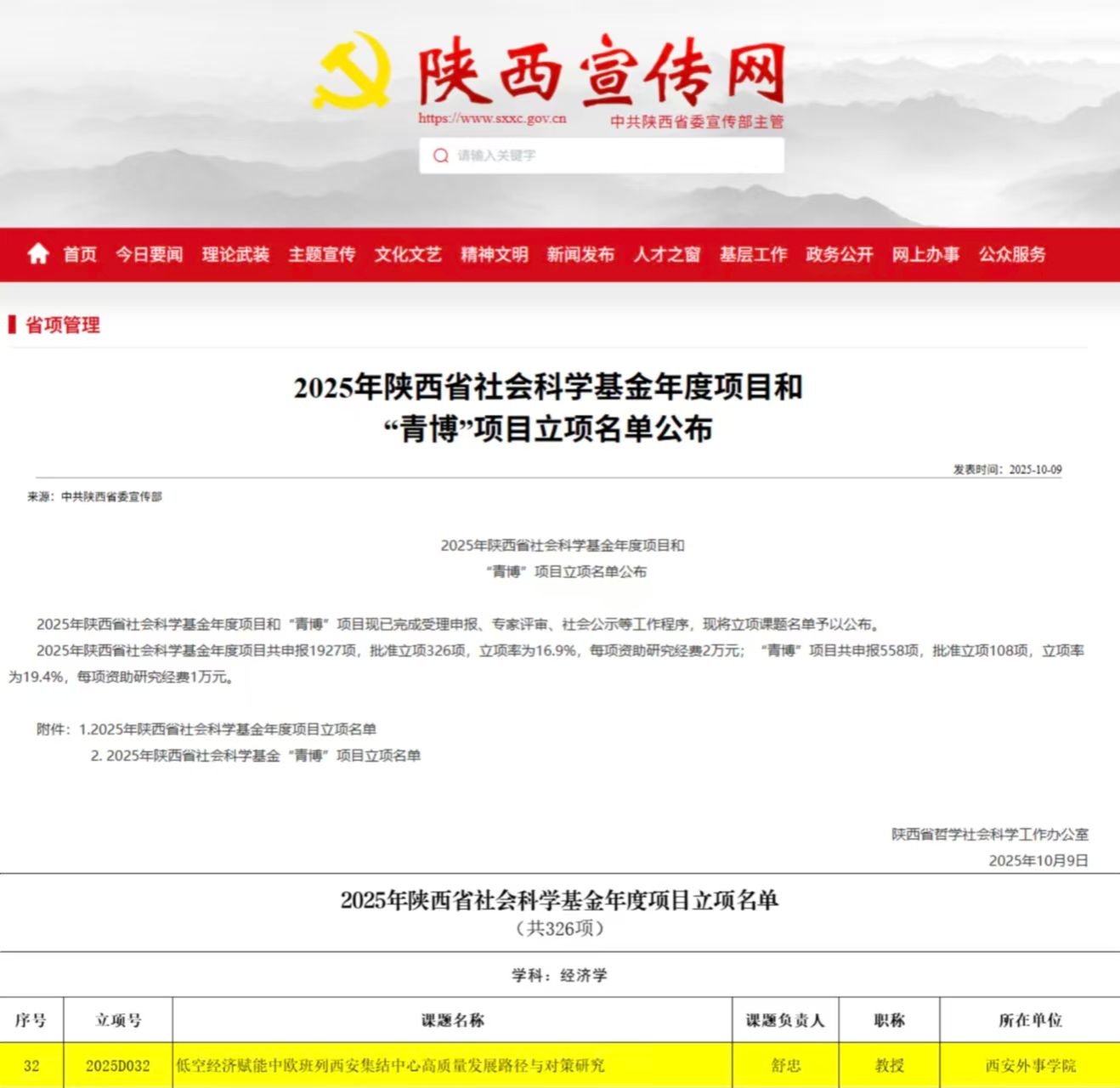Click the highlighted project title in row 32

click(390, 1065)
